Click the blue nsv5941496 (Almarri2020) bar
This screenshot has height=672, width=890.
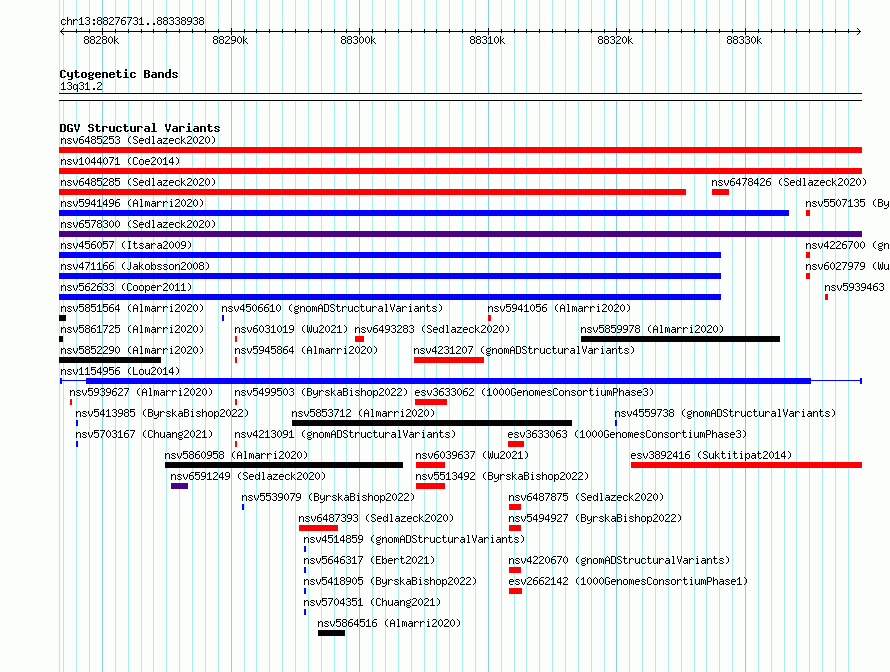click(424, 213)
